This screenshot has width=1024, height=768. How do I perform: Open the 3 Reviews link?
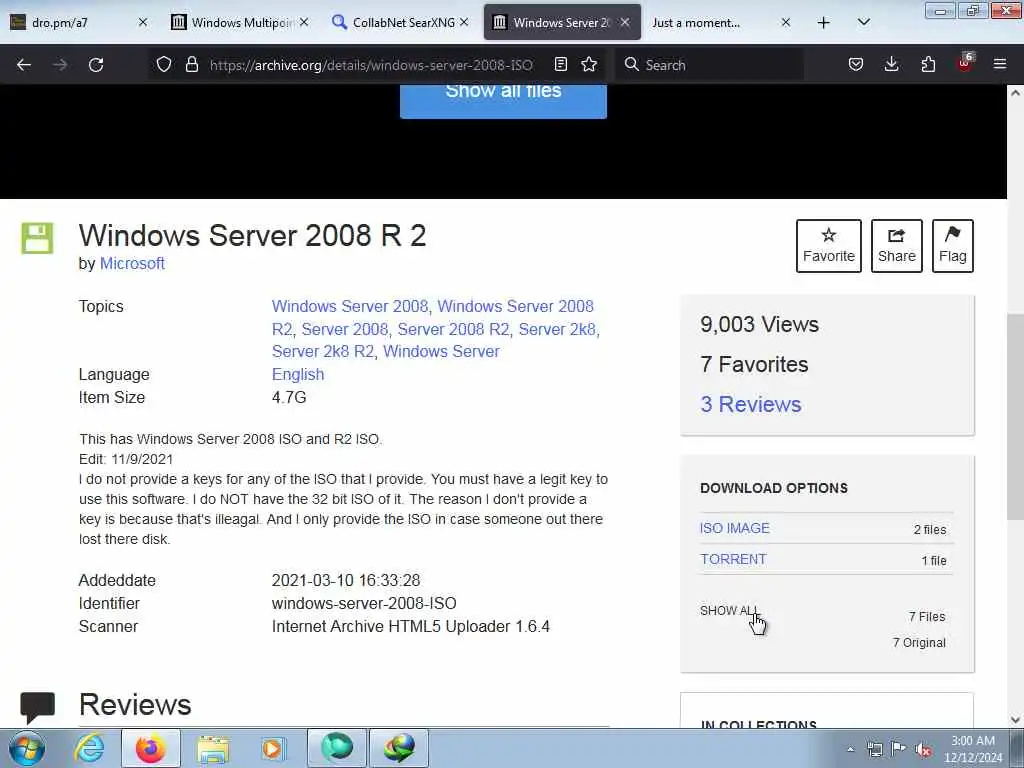[x=751, y=404]
